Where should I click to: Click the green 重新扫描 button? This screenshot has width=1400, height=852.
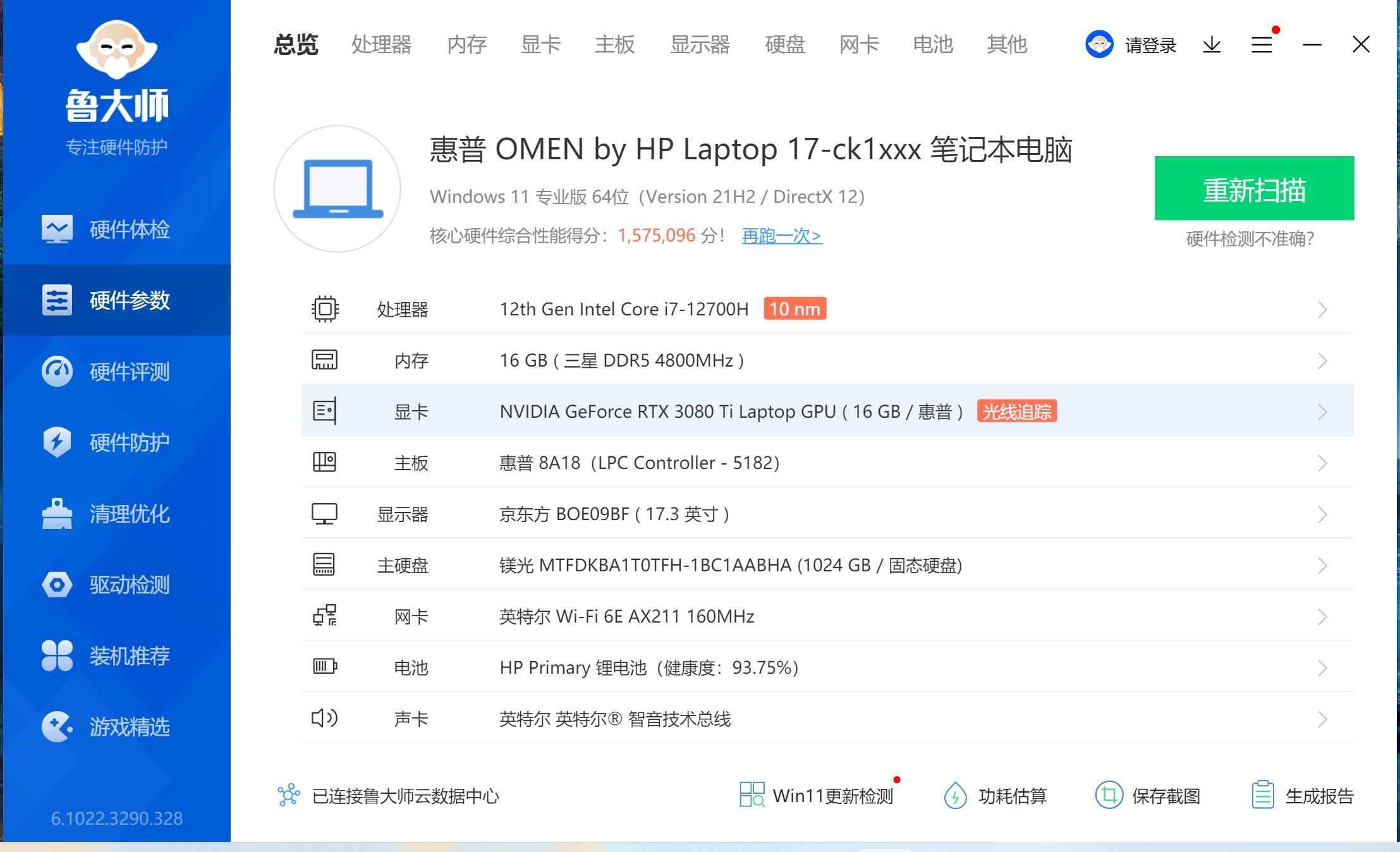[x=1254, y=188]
